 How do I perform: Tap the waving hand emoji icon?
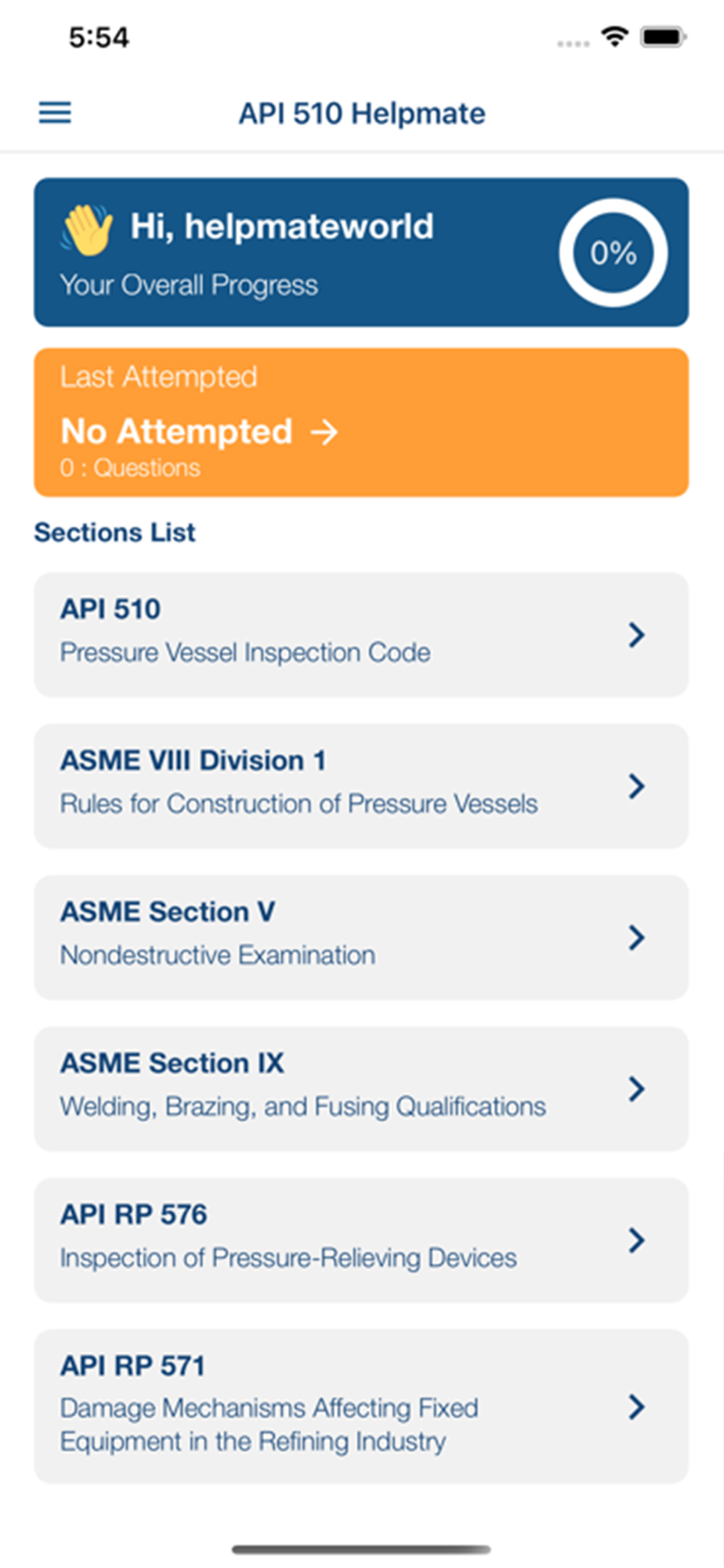coord(87,230)
